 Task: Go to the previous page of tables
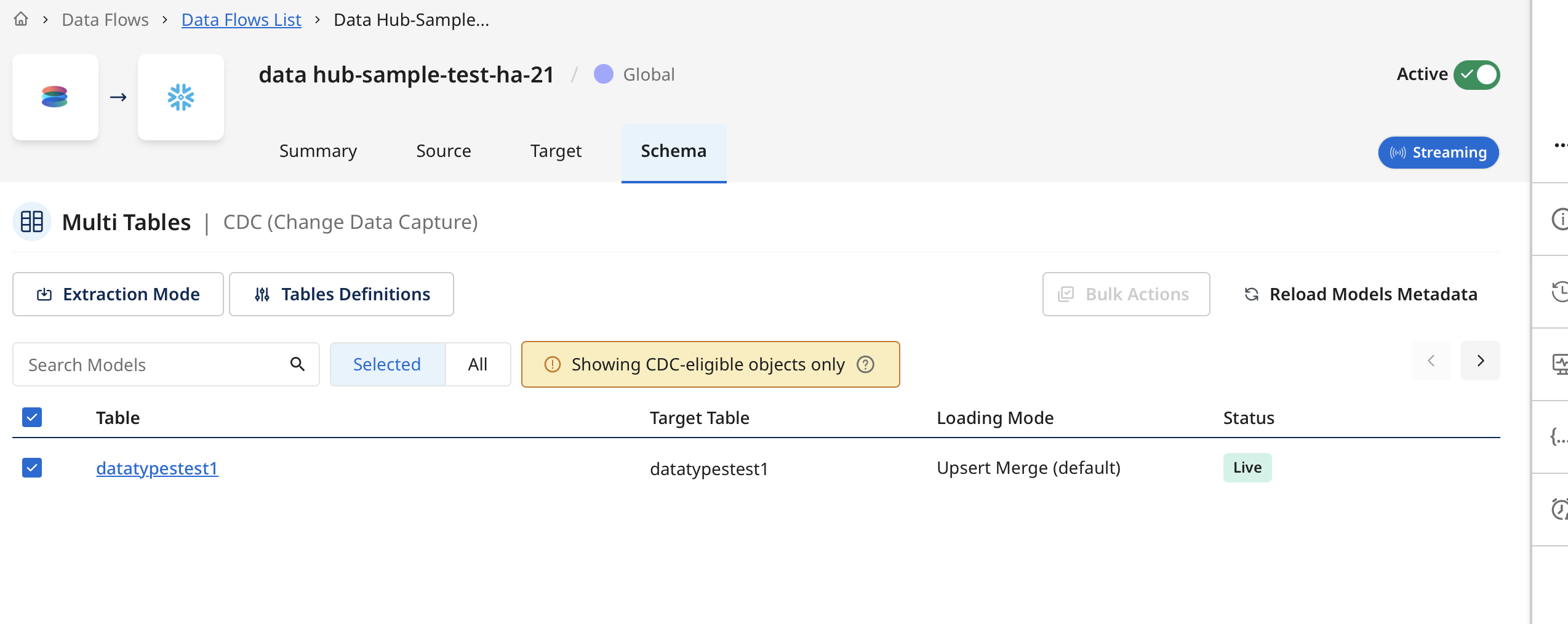[1431, 361]
